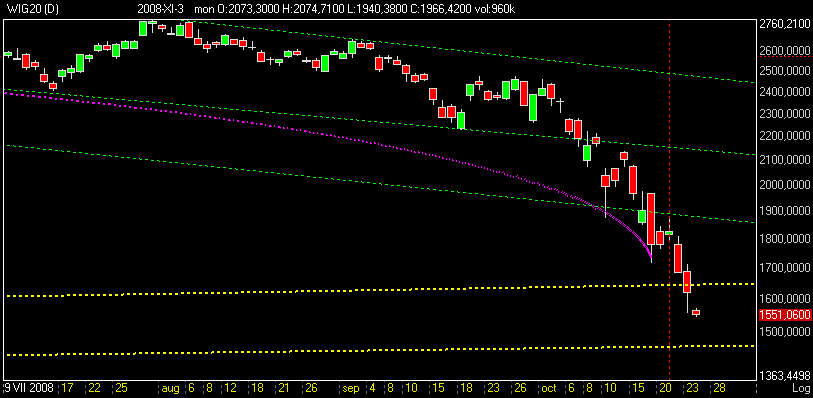Screen dimensions: 813x398
Task: Click the end of the magenta curve
Action: click(x=650, y=257)
